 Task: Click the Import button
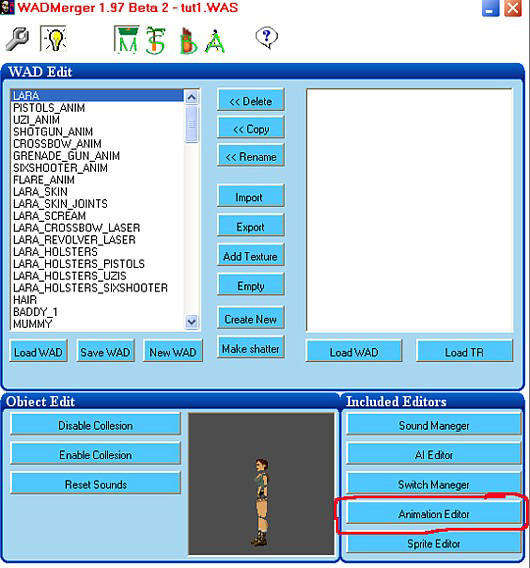pyautogui.click(x=251, y=196)
